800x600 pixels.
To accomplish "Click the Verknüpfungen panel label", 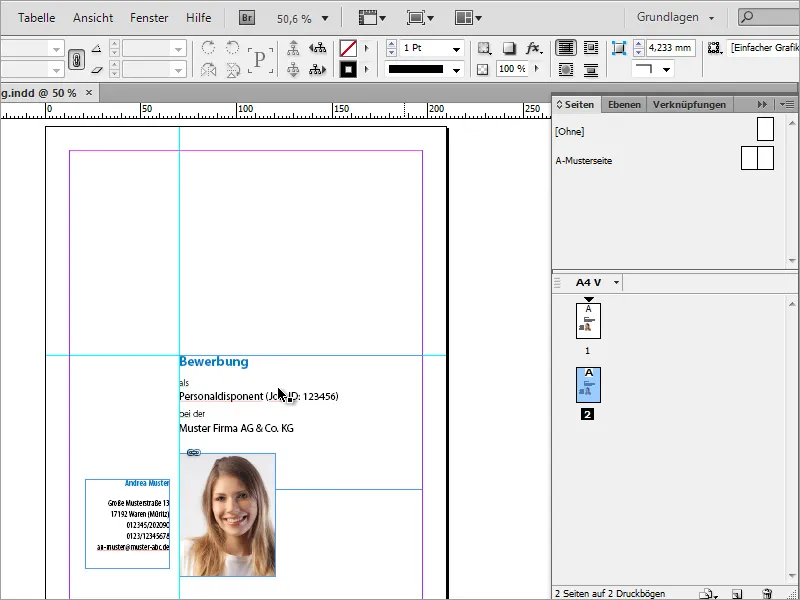I will pyautogui.click(x=688, y=103).
